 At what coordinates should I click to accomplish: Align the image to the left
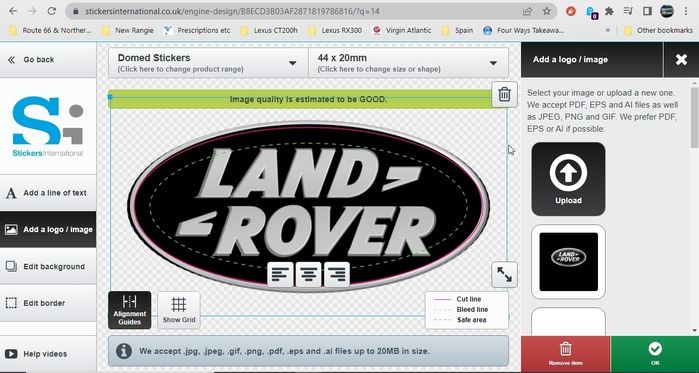(280, 275)
